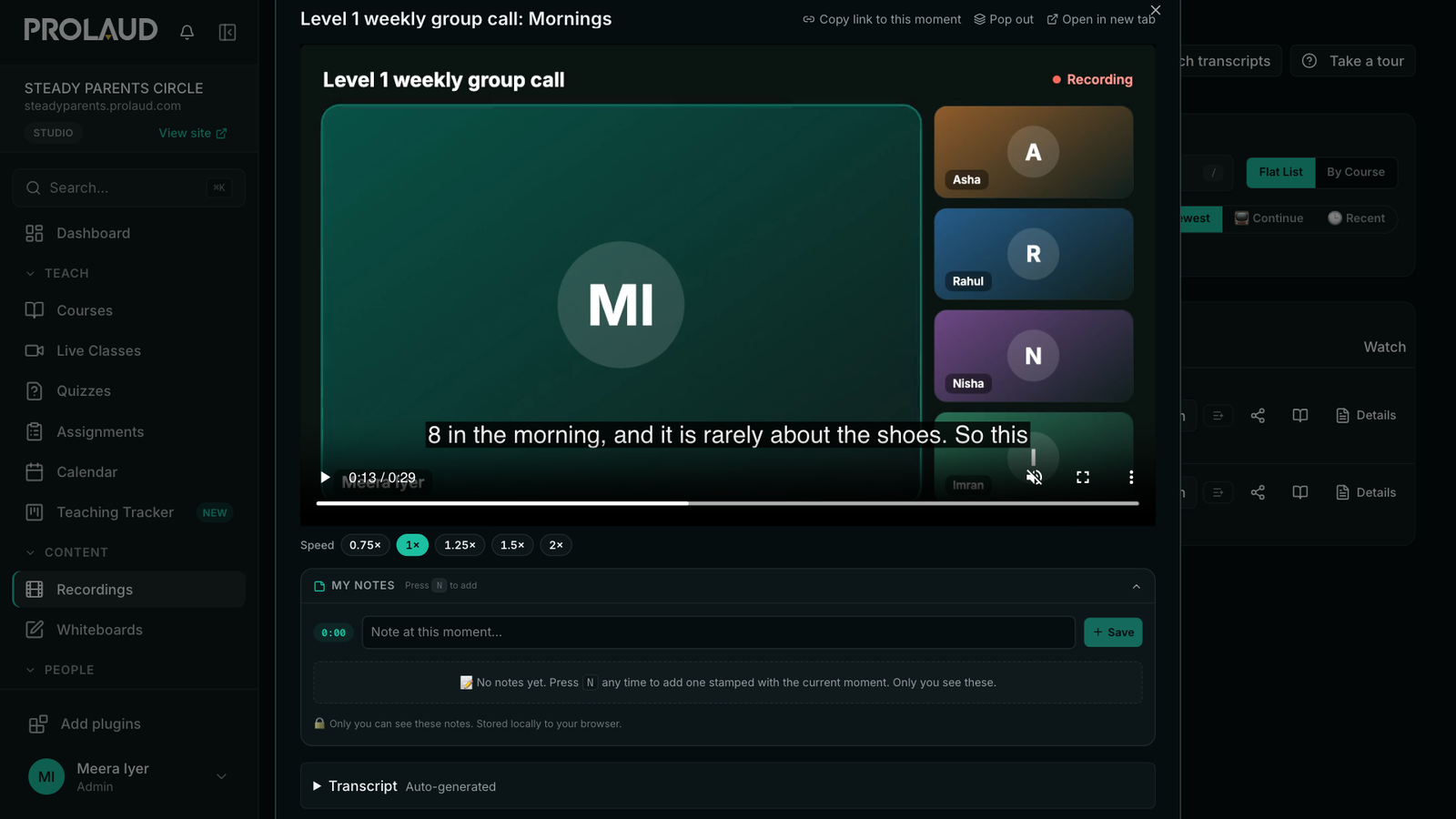The height and width of the screenshot is (819, 1456).
Task: Collapse the My Notes section
Action: 1136,586
